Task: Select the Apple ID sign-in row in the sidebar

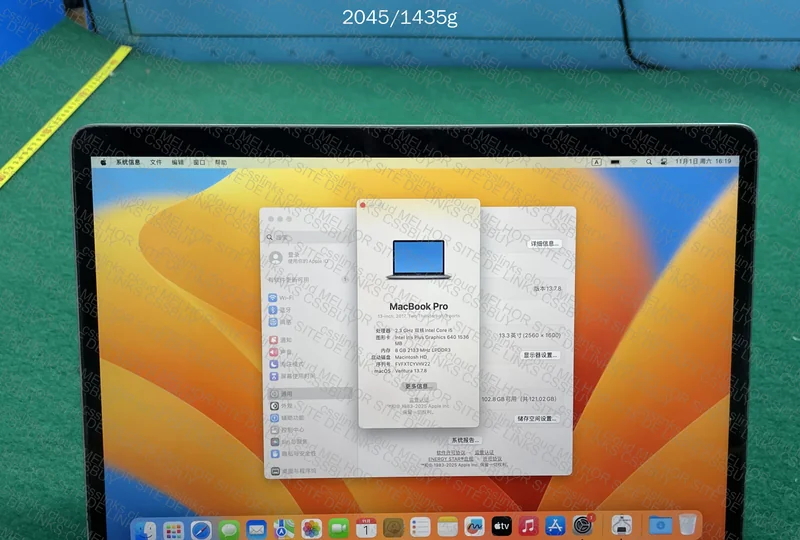Action: tap(309, 258)
